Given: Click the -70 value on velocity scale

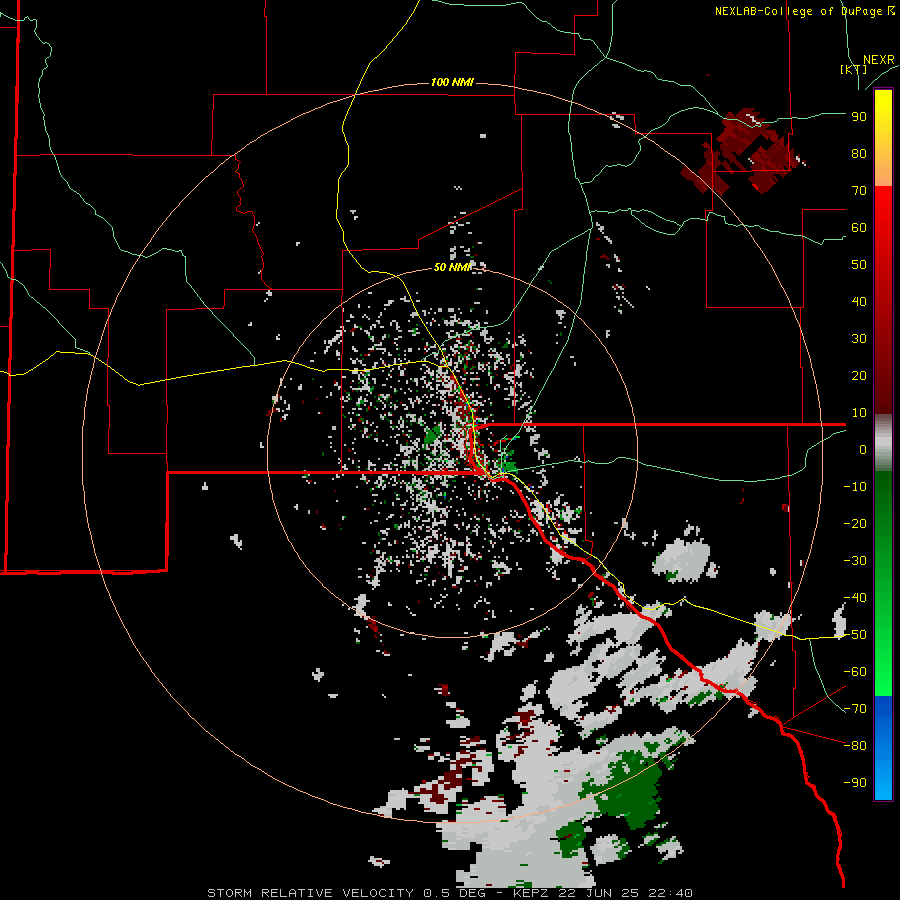Looking at the screenshot, I should click(855, 709).
